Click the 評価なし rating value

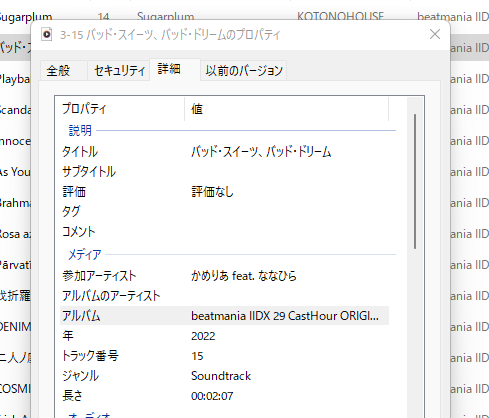[212, 192]
